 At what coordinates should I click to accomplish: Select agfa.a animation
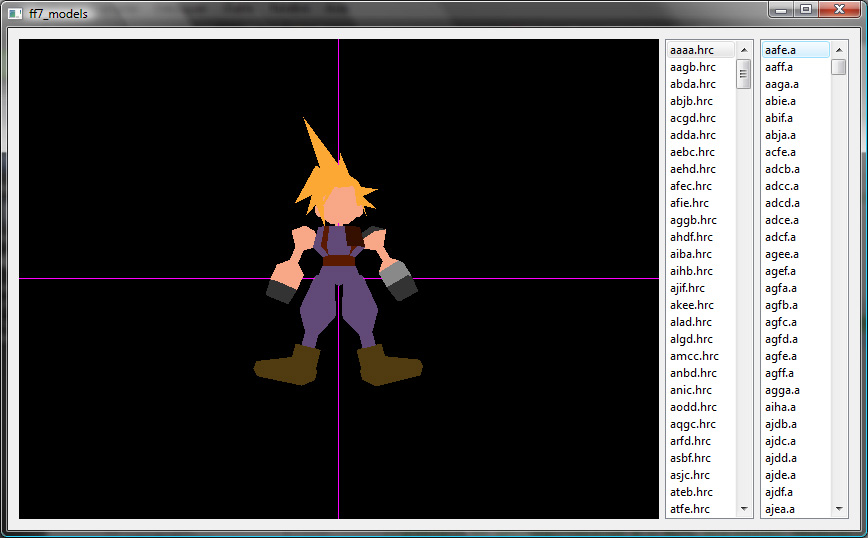[796, 288]
